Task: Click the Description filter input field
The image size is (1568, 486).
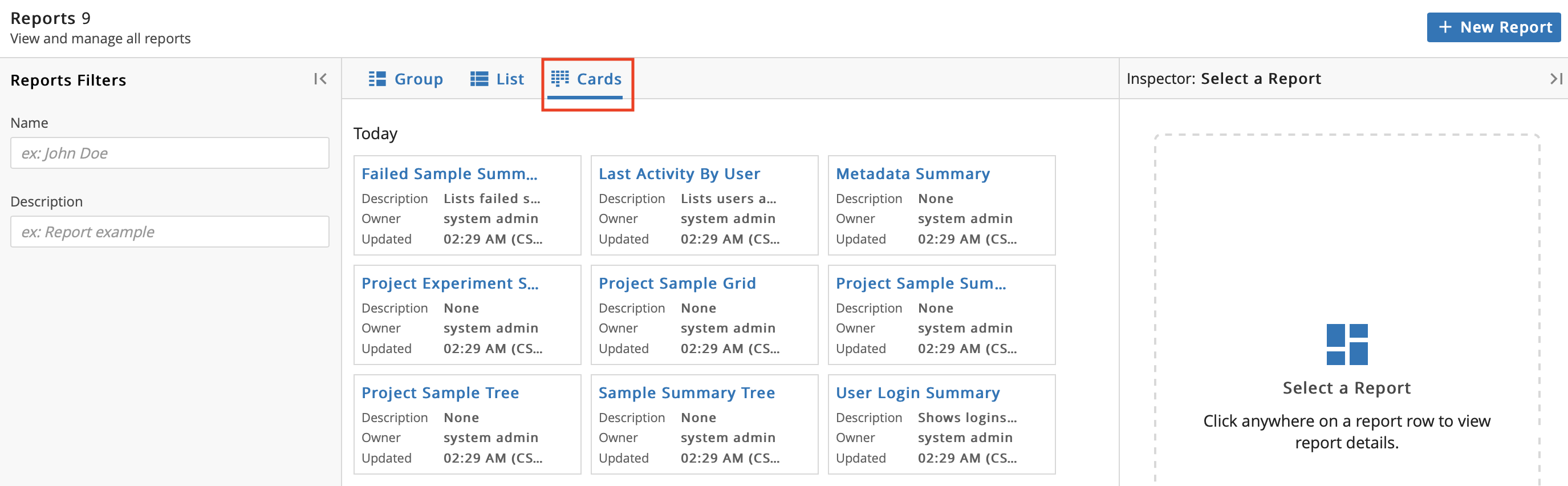Action: pyautogui.click(x=170, y=232)
